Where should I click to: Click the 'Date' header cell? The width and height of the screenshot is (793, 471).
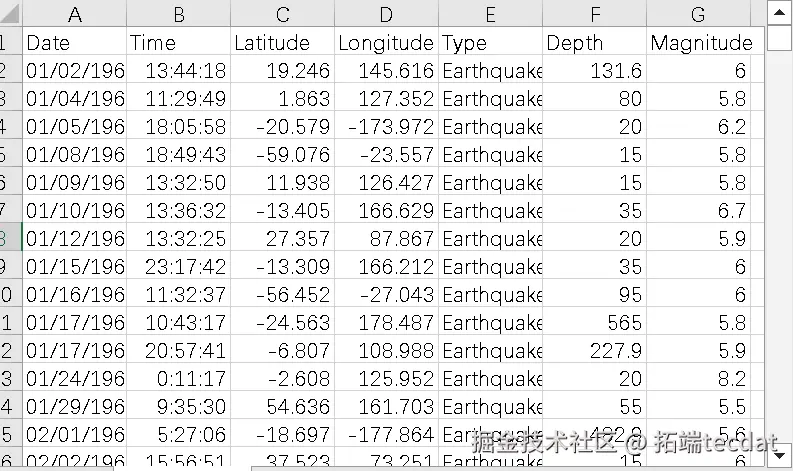pos(75,41)
